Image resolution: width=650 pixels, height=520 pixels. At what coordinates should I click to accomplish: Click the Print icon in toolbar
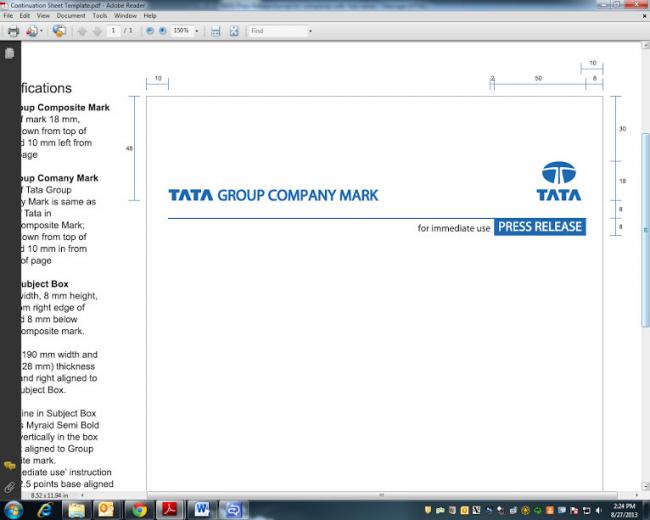coord(13,31)
